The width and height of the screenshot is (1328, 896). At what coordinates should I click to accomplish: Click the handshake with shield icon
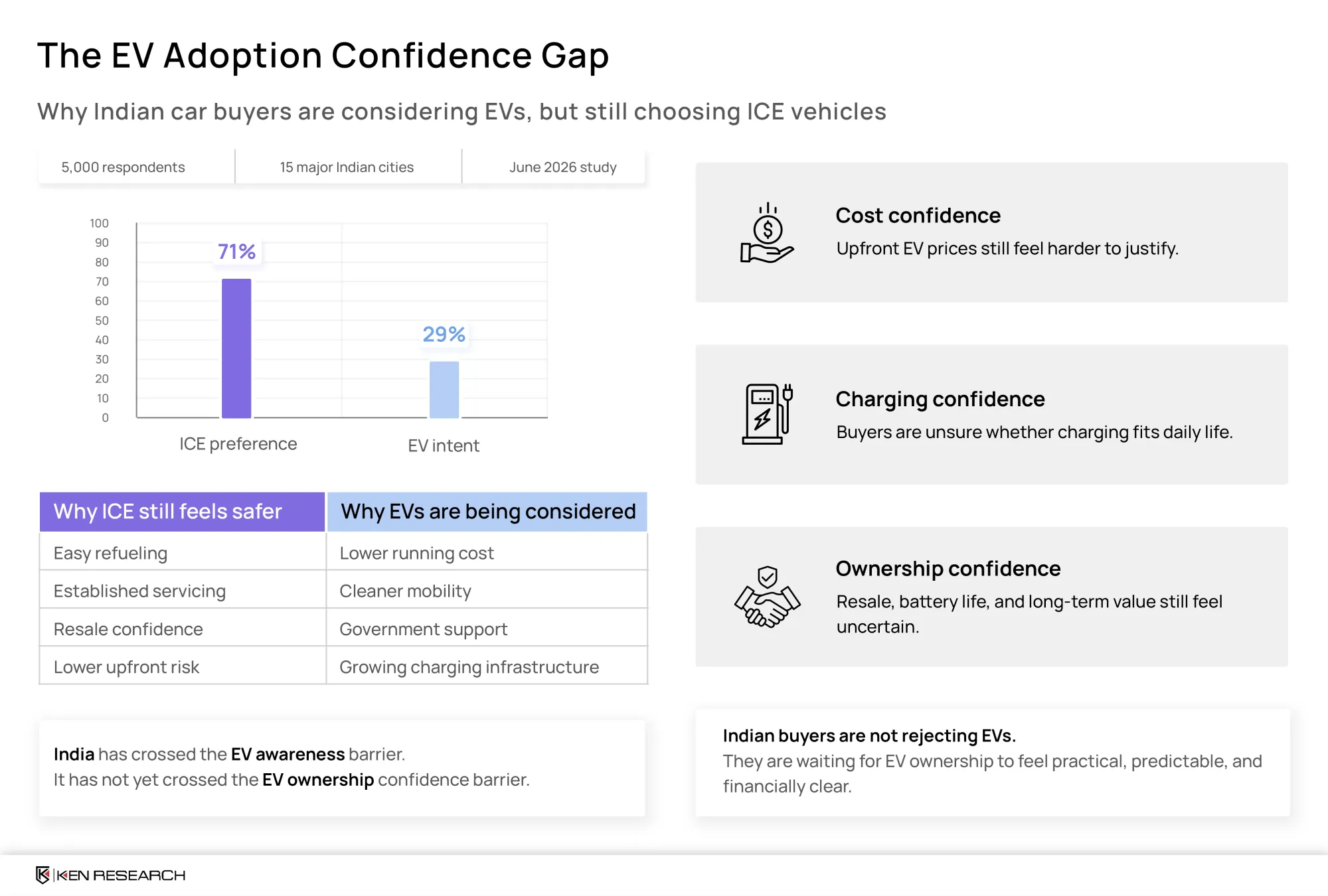767,597
